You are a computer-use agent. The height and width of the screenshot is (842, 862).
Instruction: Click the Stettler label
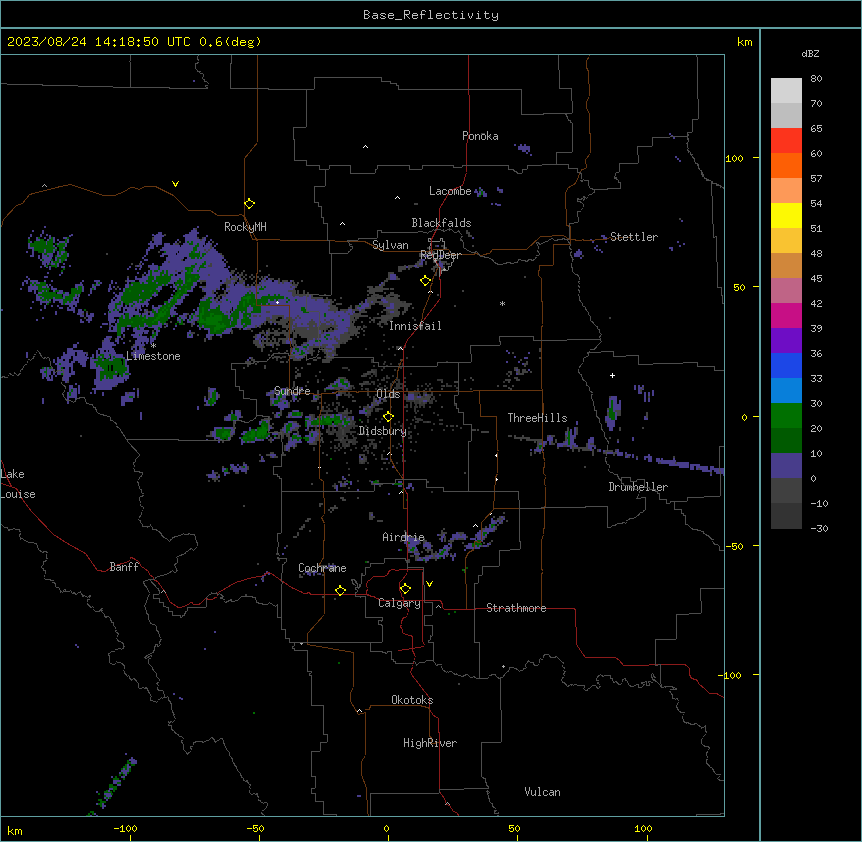634,237
